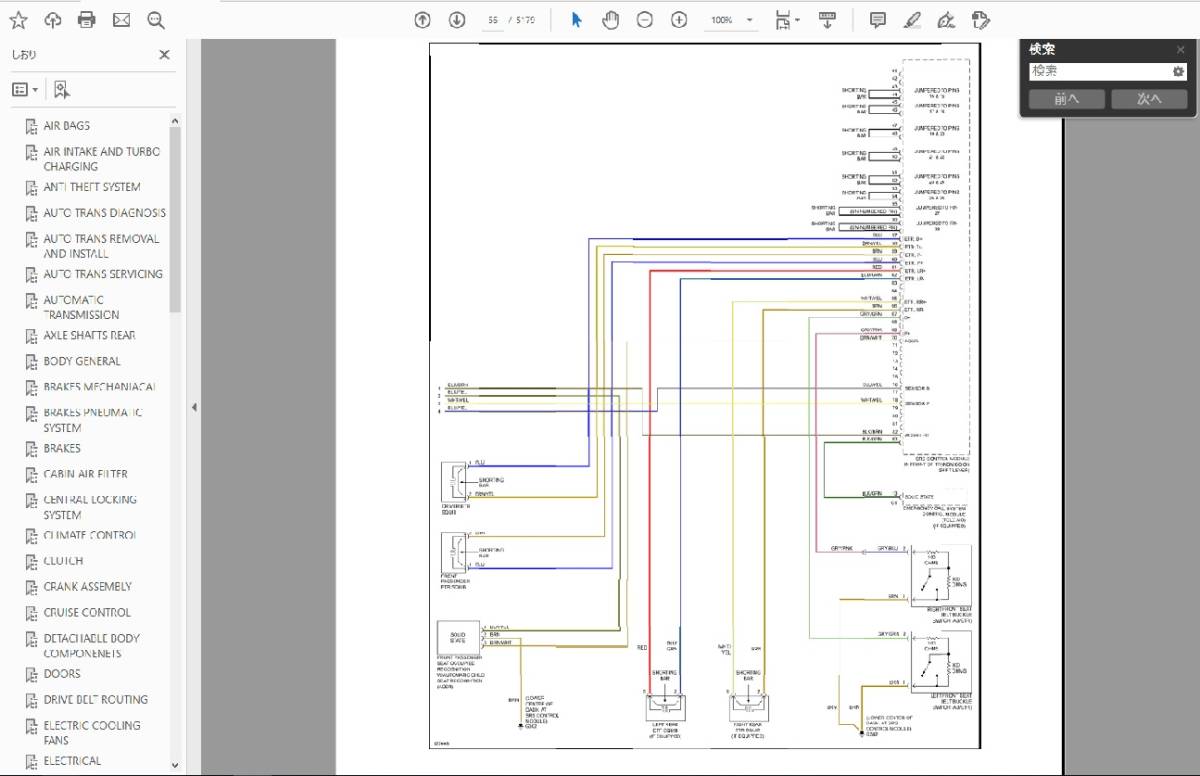Screen dimensions: 1200x776
Task: Click the page number input field
Action: tap(492, 20)
